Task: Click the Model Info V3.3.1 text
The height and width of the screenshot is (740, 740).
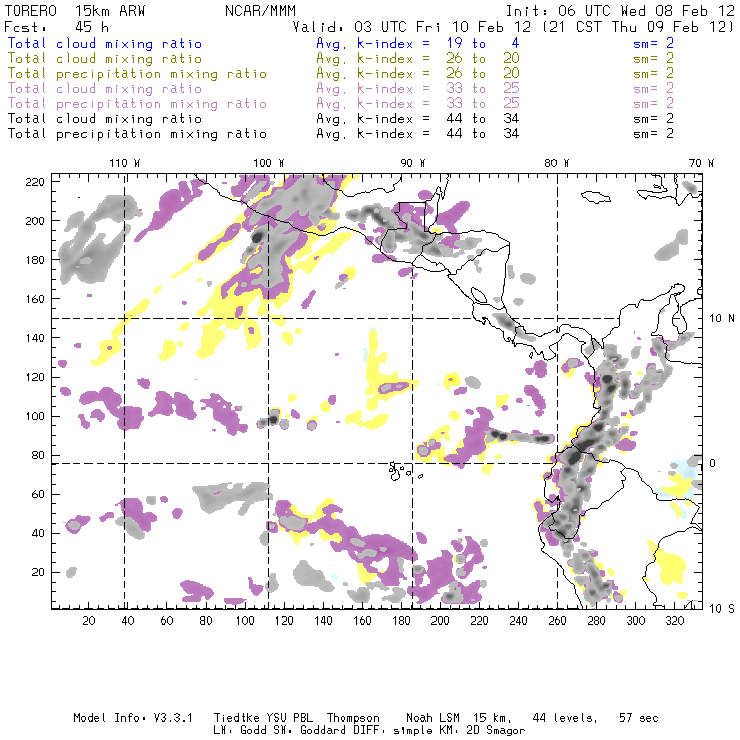Action: click(133, 718)
